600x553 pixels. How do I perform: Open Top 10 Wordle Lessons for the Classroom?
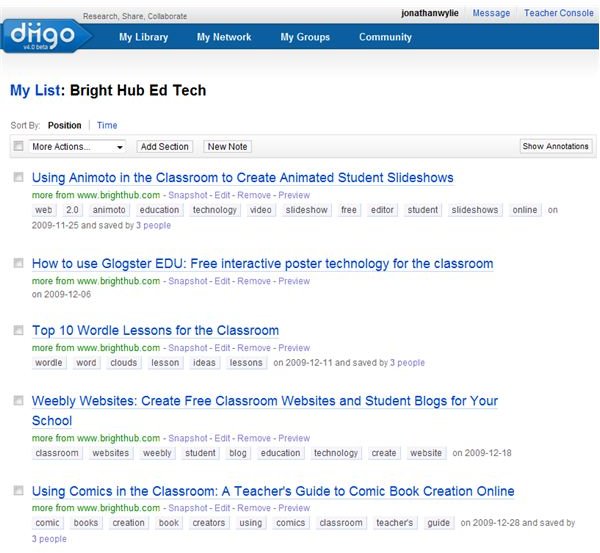155,331
